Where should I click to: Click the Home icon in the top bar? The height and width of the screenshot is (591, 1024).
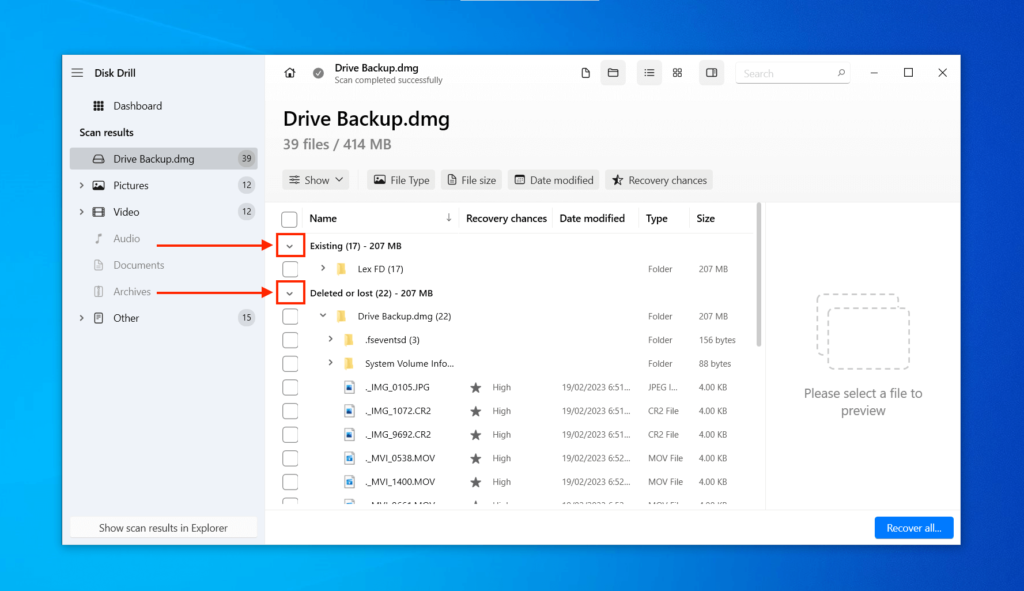point(289,72)
